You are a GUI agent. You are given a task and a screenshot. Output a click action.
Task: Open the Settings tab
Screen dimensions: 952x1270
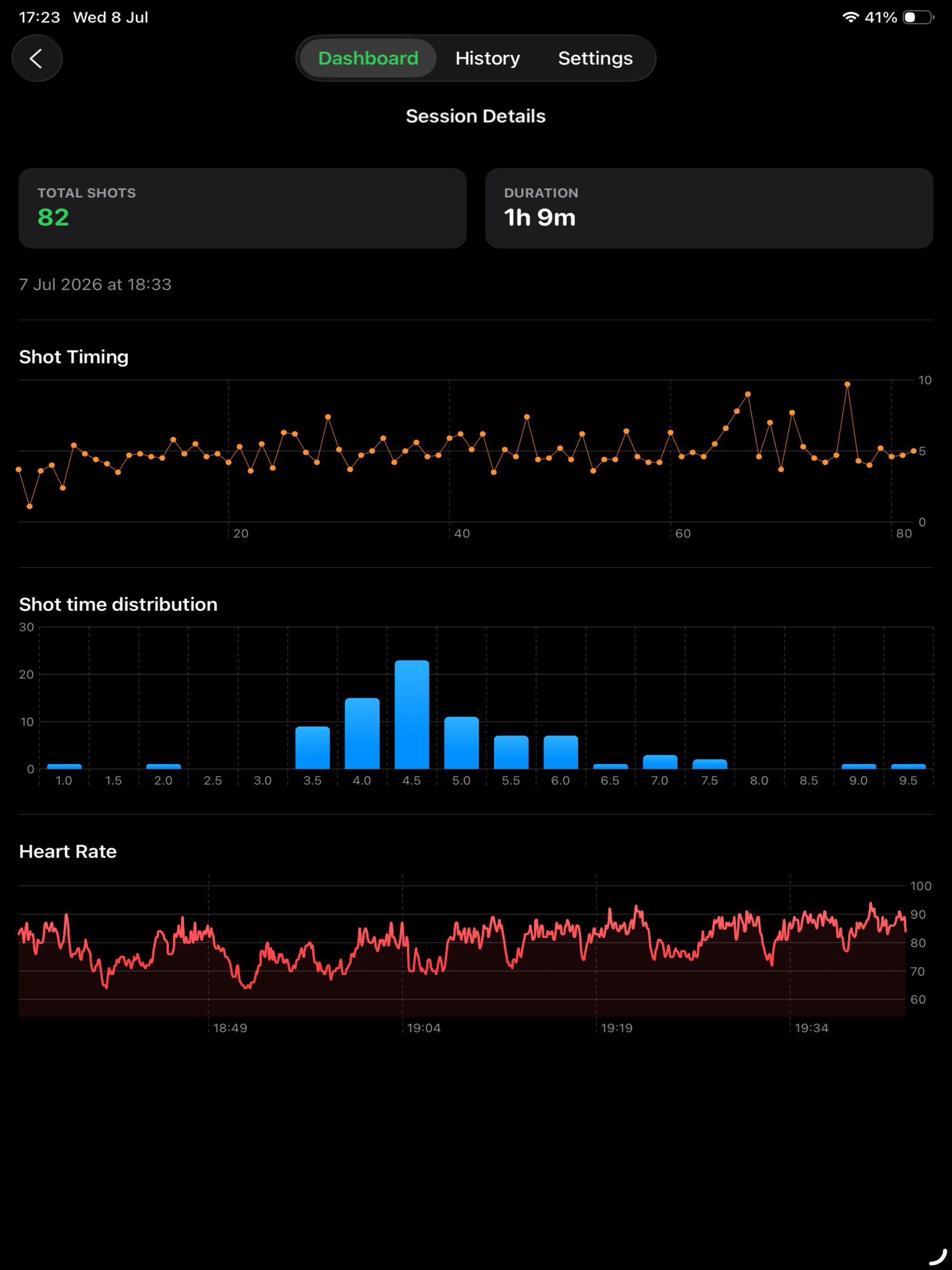[595, 58]
